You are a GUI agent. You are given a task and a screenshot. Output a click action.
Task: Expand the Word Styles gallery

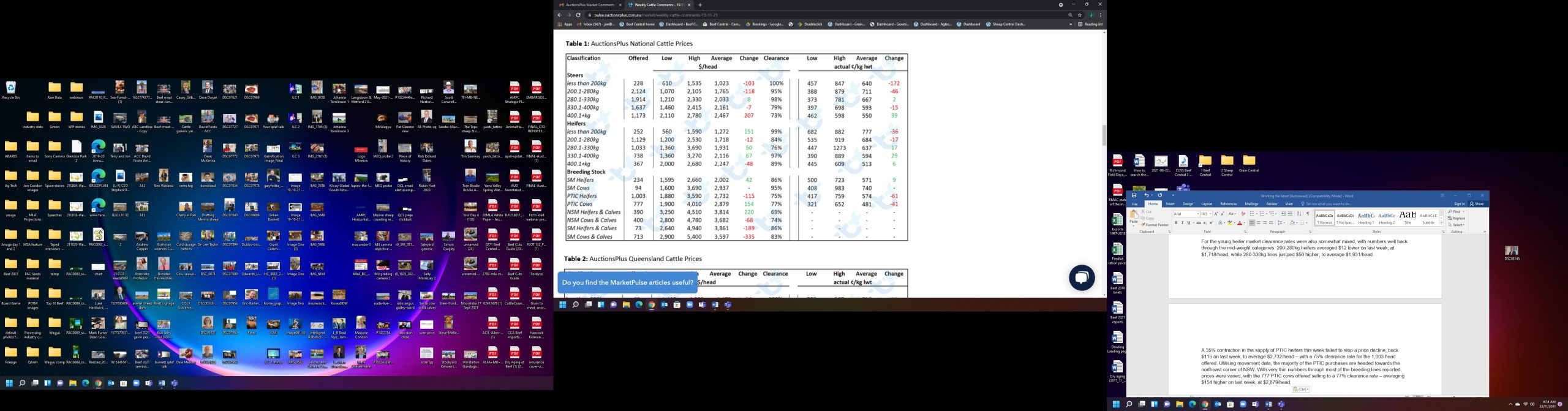point(1441,224)
